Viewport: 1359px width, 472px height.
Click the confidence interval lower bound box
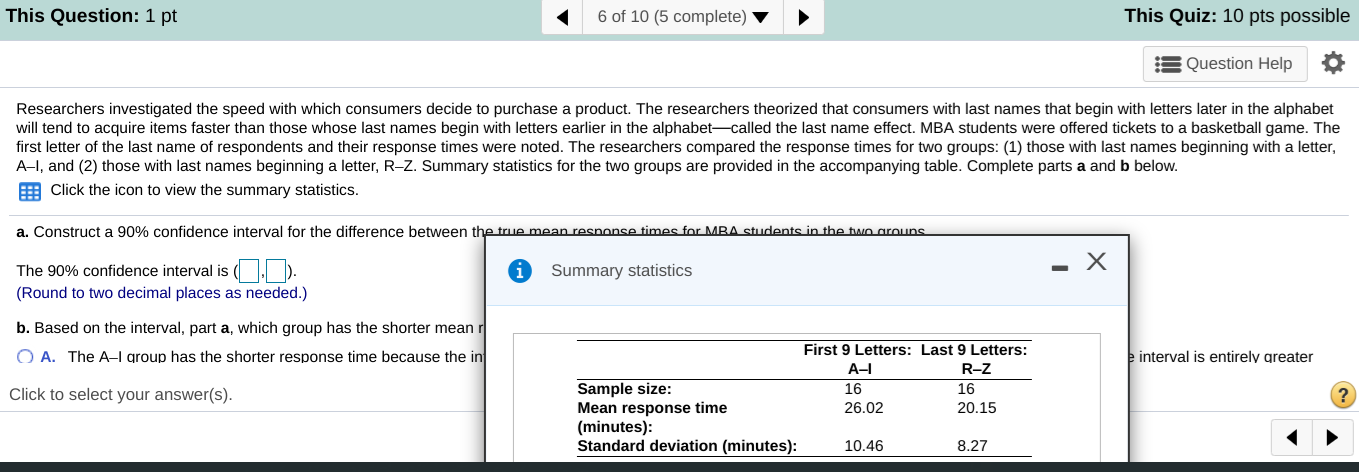(x=249, y=271)
